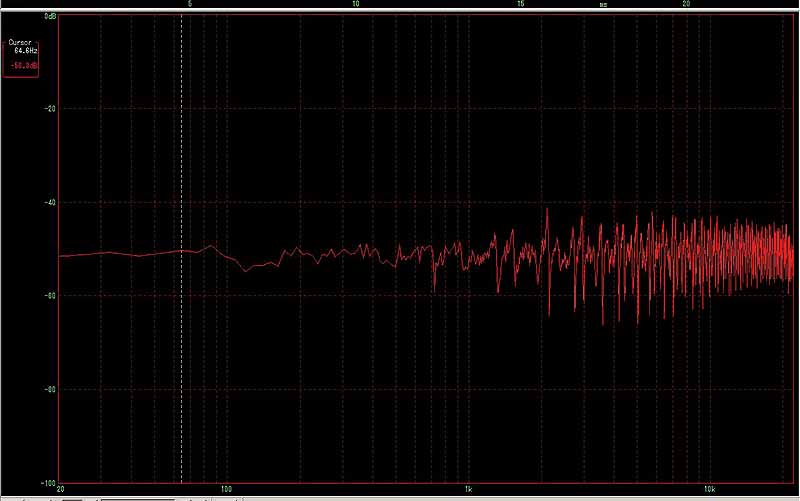Click the 100 Hz frequency axis label
Image resolution: width=800 pixels, height=501 pixels.
point(227,490)
